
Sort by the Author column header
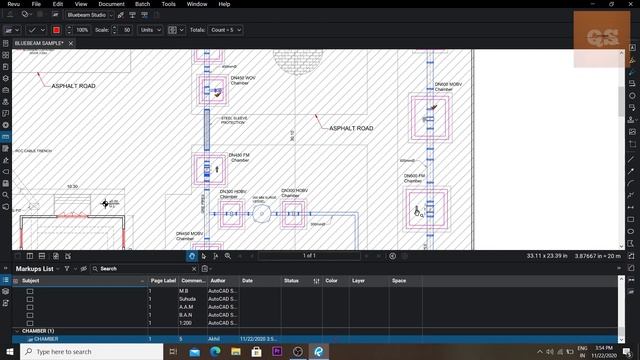(223, 281)
